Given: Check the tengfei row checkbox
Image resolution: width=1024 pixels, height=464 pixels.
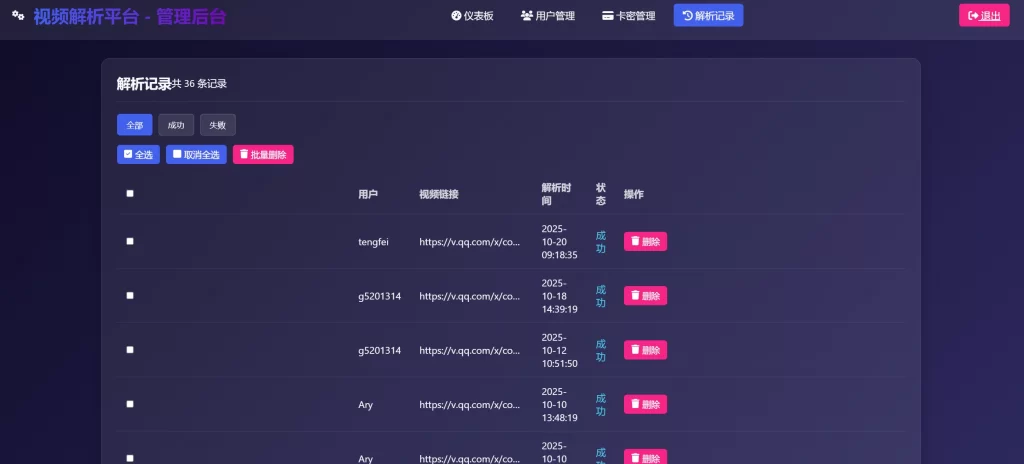Looking at the screenshot, I should coord(130,241).
